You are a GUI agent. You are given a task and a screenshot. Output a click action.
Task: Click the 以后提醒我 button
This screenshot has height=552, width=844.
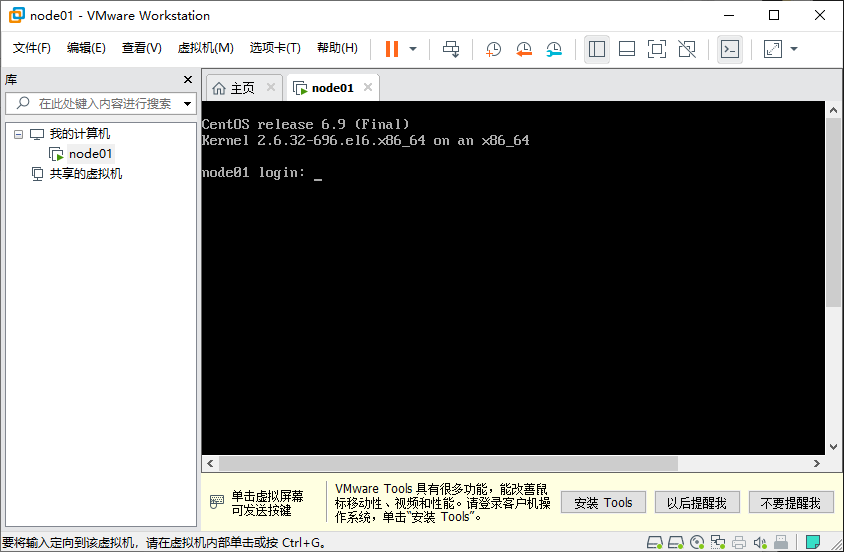[x=697, y=503]
